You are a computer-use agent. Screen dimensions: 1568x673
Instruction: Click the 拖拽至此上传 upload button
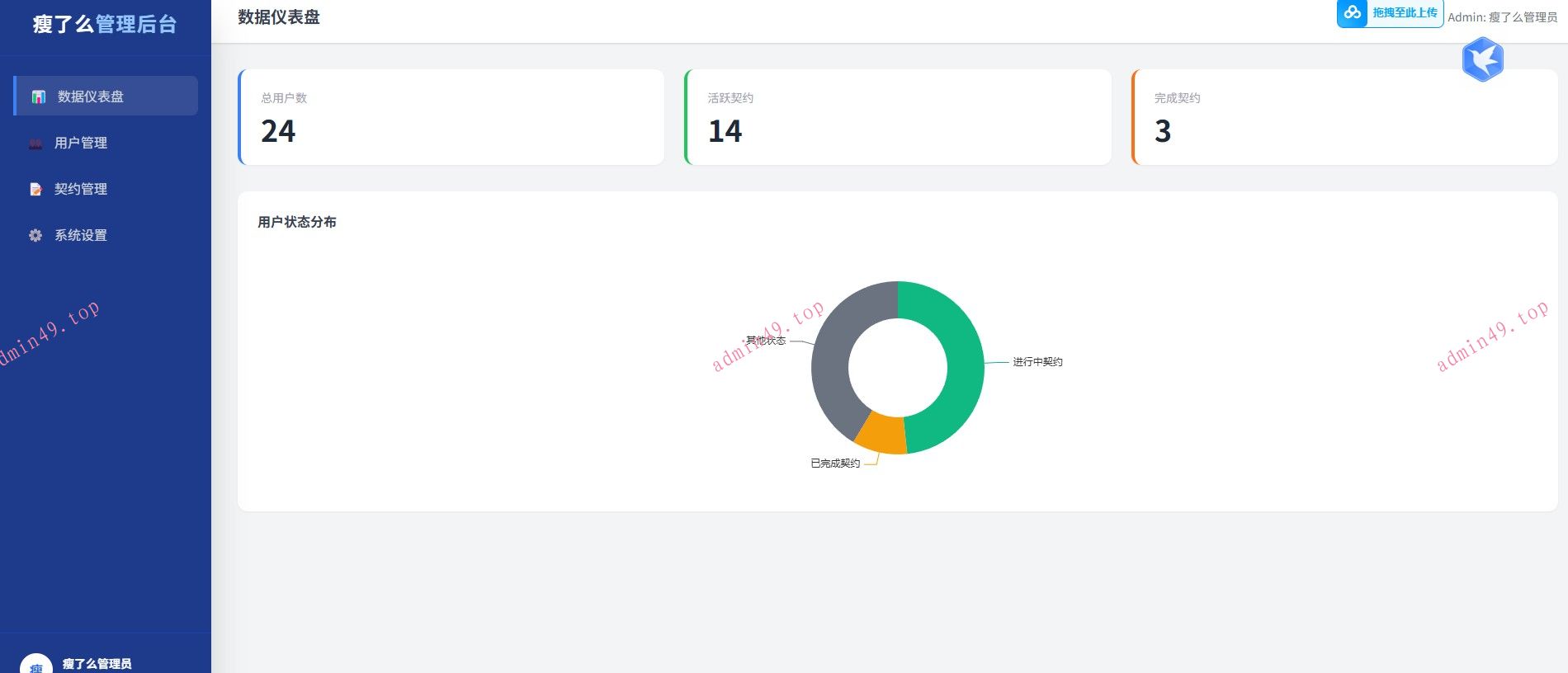pos(1405,13)
